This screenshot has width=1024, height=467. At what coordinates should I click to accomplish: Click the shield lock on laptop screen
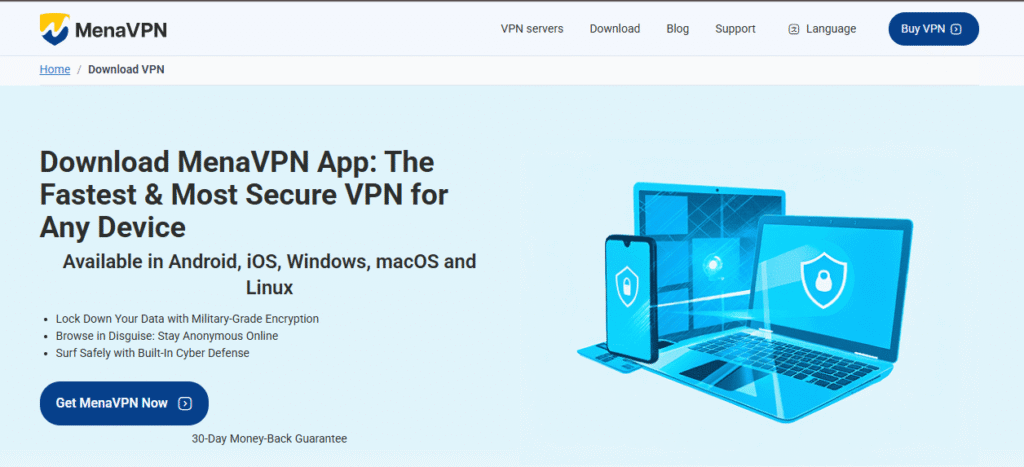click(823, 280)
